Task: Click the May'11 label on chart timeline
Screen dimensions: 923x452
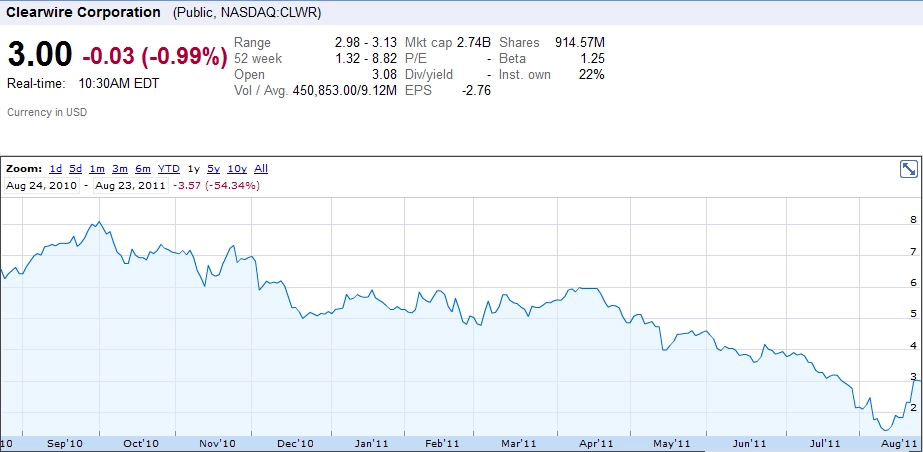Action: [672, 443]
